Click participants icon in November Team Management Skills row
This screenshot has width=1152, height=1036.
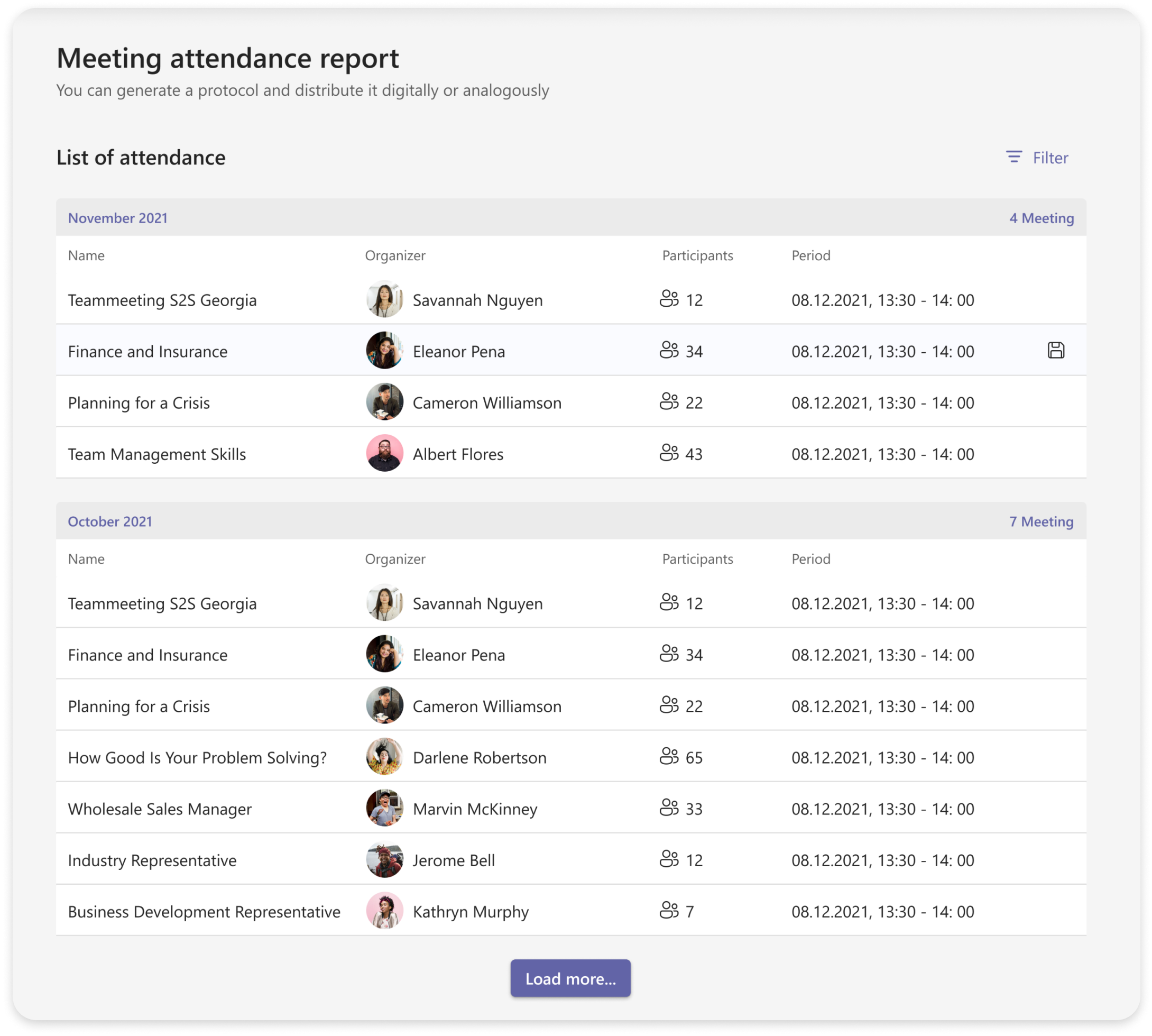[669, 453]
